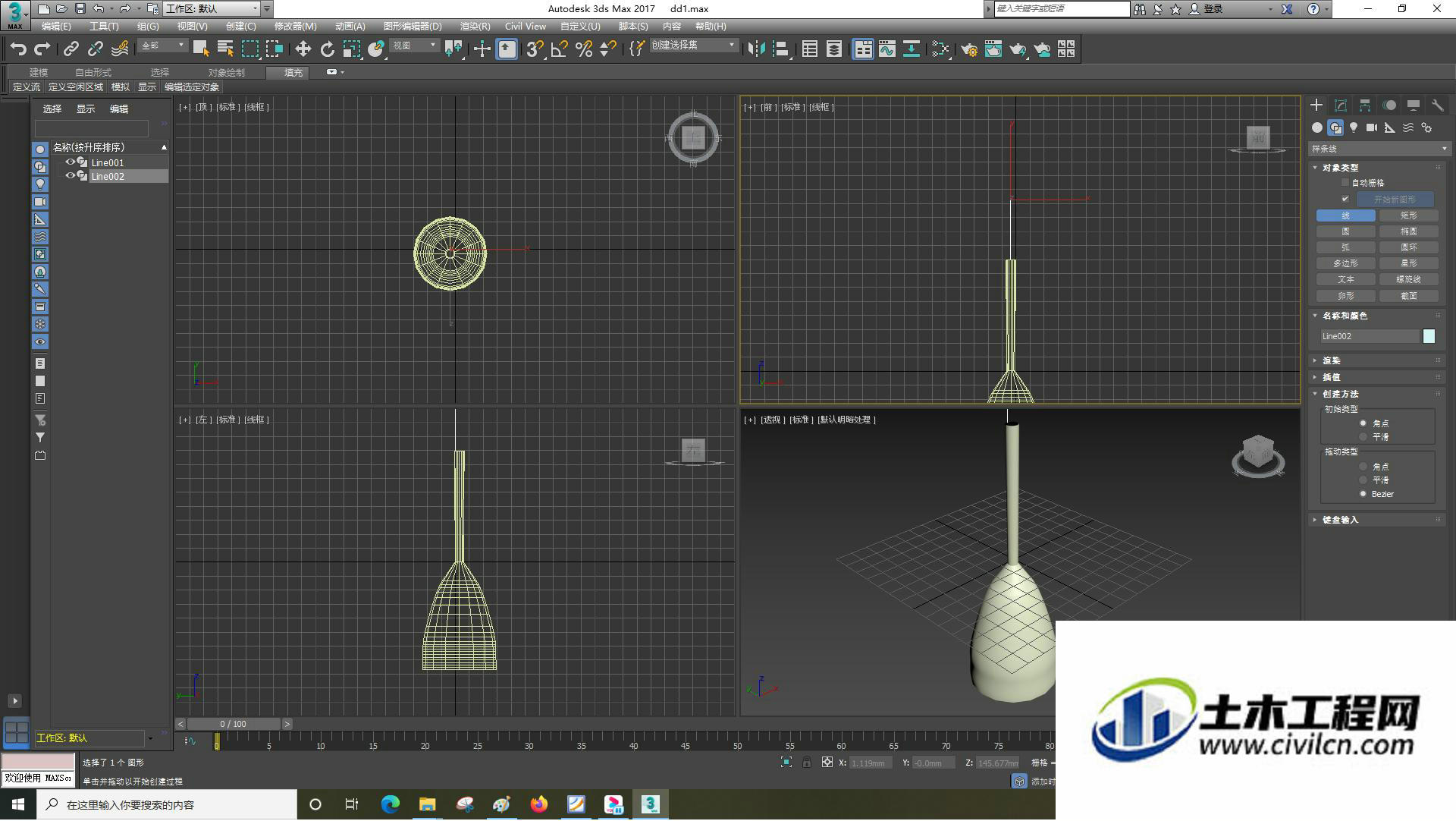The image size is (1456, 821).
Task: Open the 渲染(R) menu
Action: [475, 27]
